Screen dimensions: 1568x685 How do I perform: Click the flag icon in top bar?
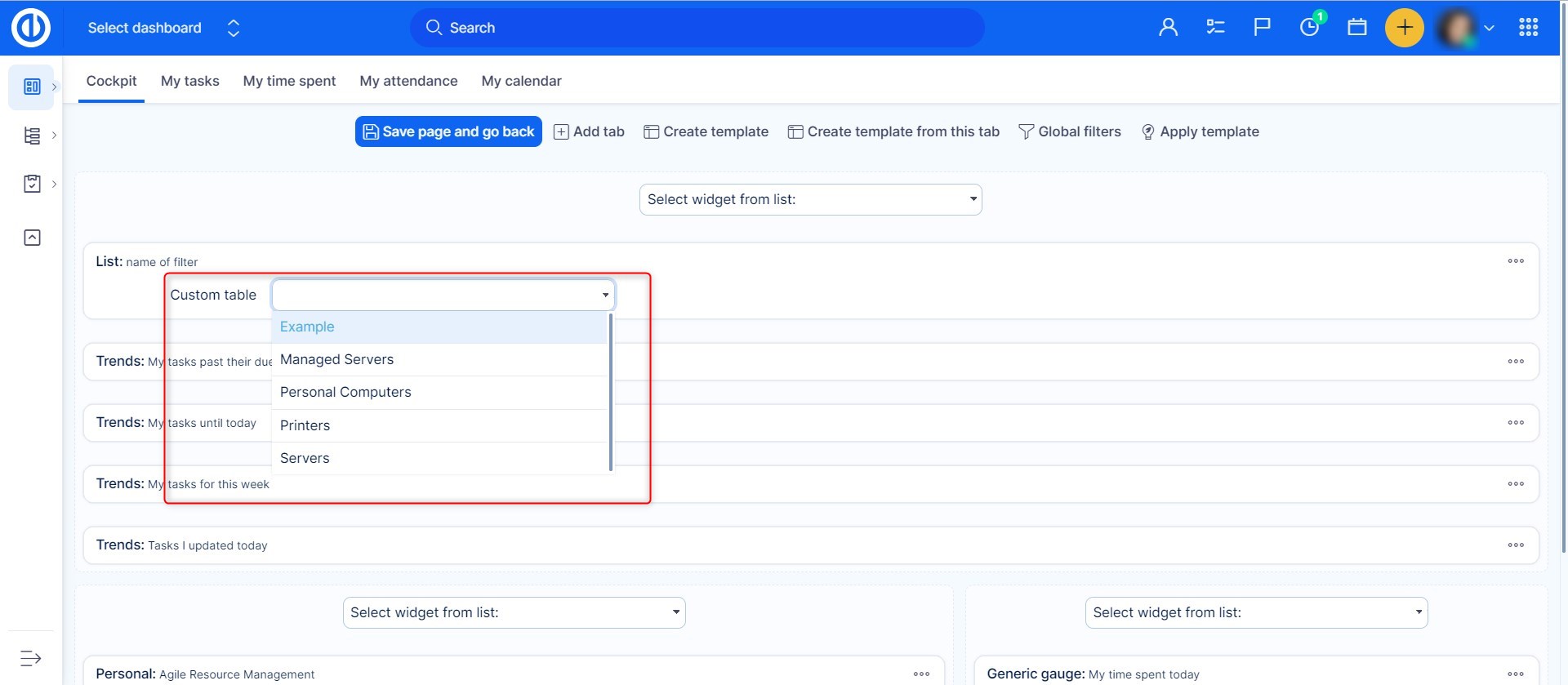(x=1262, y=28)
